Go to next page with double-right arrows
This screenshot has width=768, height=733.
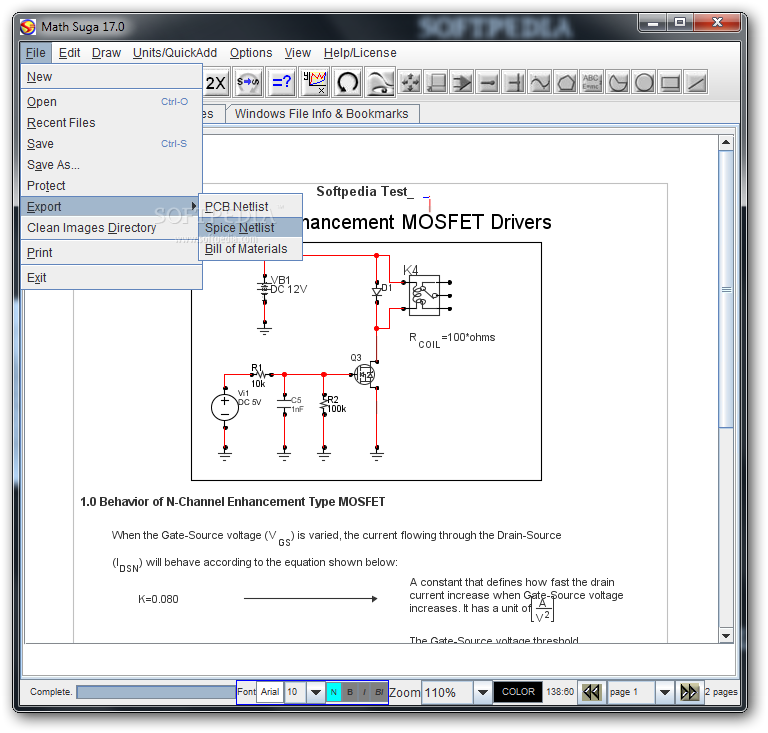tap(689, 692)
